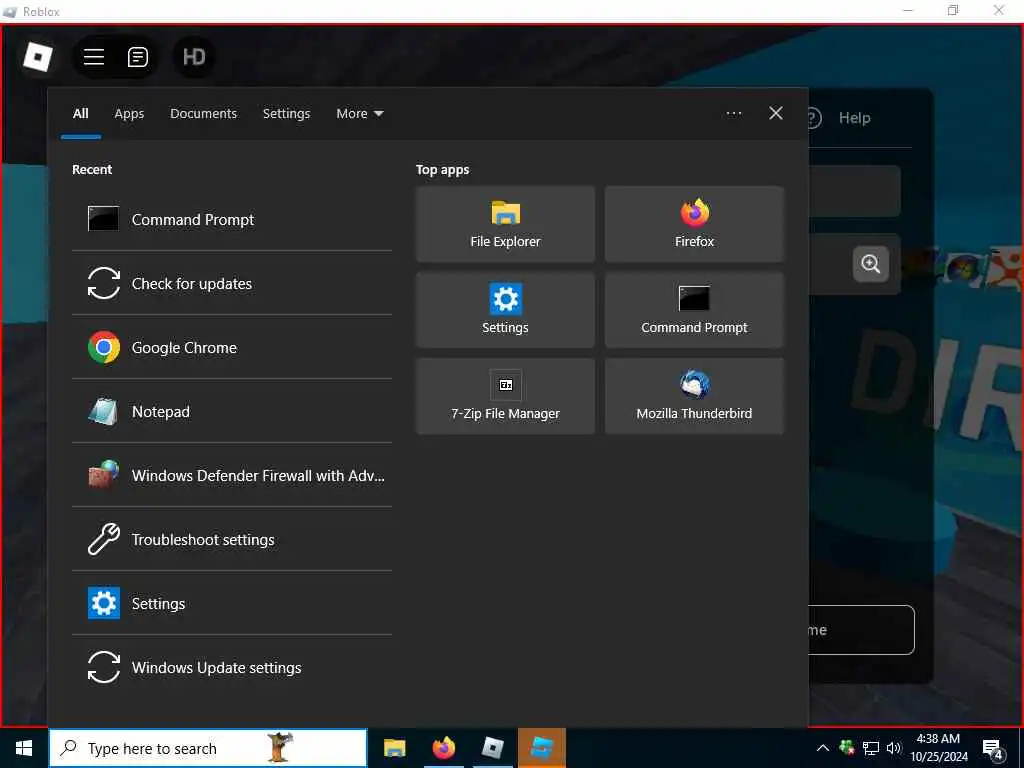This screenshot has width=1024, height=768.
Task: Switch to the Settings search tab
Action: [287, 114]
